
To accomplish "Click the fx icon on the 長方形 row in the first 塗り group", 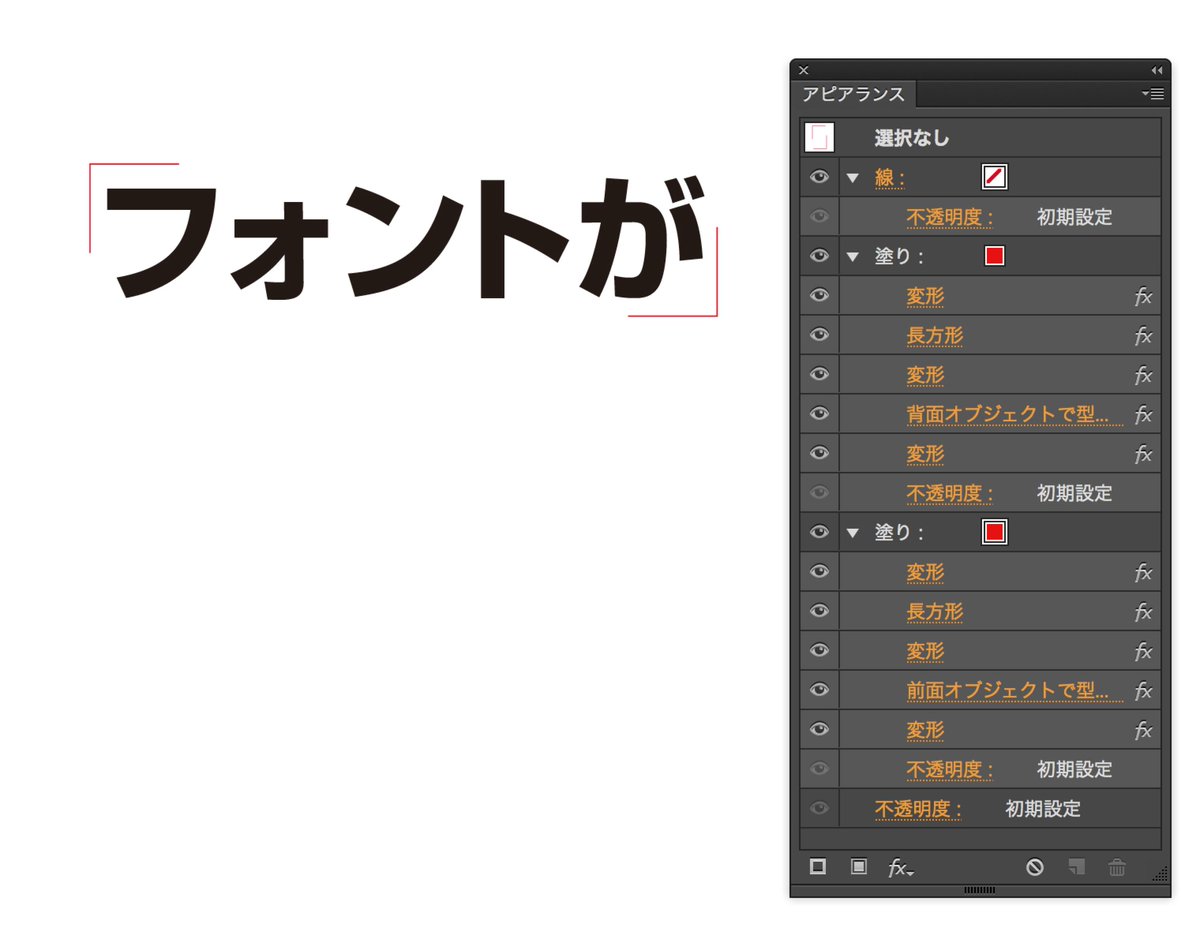I will pyautogui.click(x=1143, y=336).
